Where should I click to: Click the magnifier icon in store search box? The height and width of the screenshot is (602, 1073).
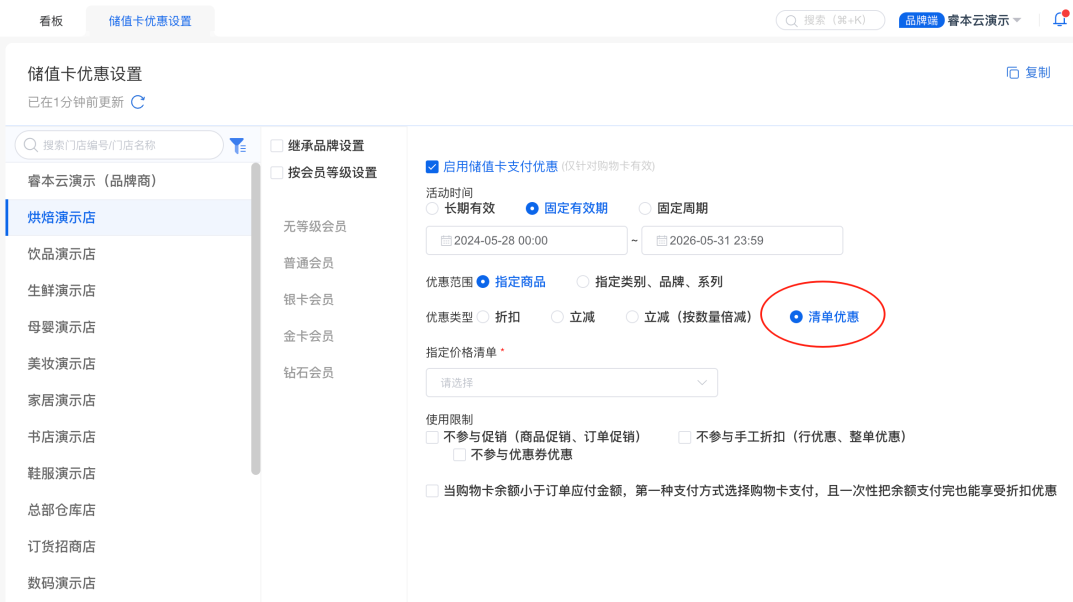coord(31,146)
